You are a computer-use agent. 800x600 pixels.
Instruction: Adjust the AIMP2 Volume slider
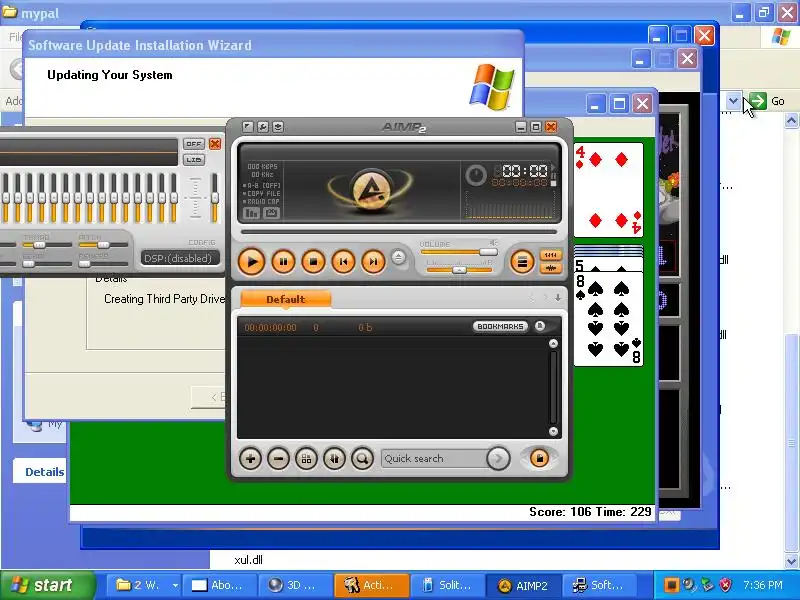coord(459,252)
